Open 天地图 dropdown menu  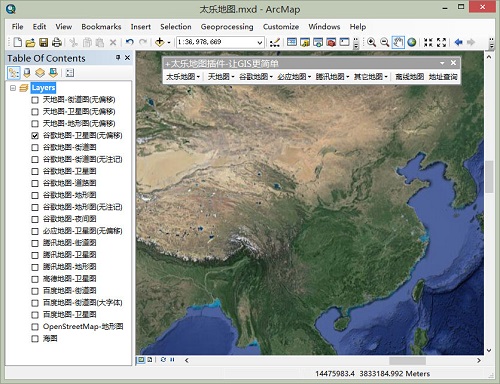tap(221, 77)
